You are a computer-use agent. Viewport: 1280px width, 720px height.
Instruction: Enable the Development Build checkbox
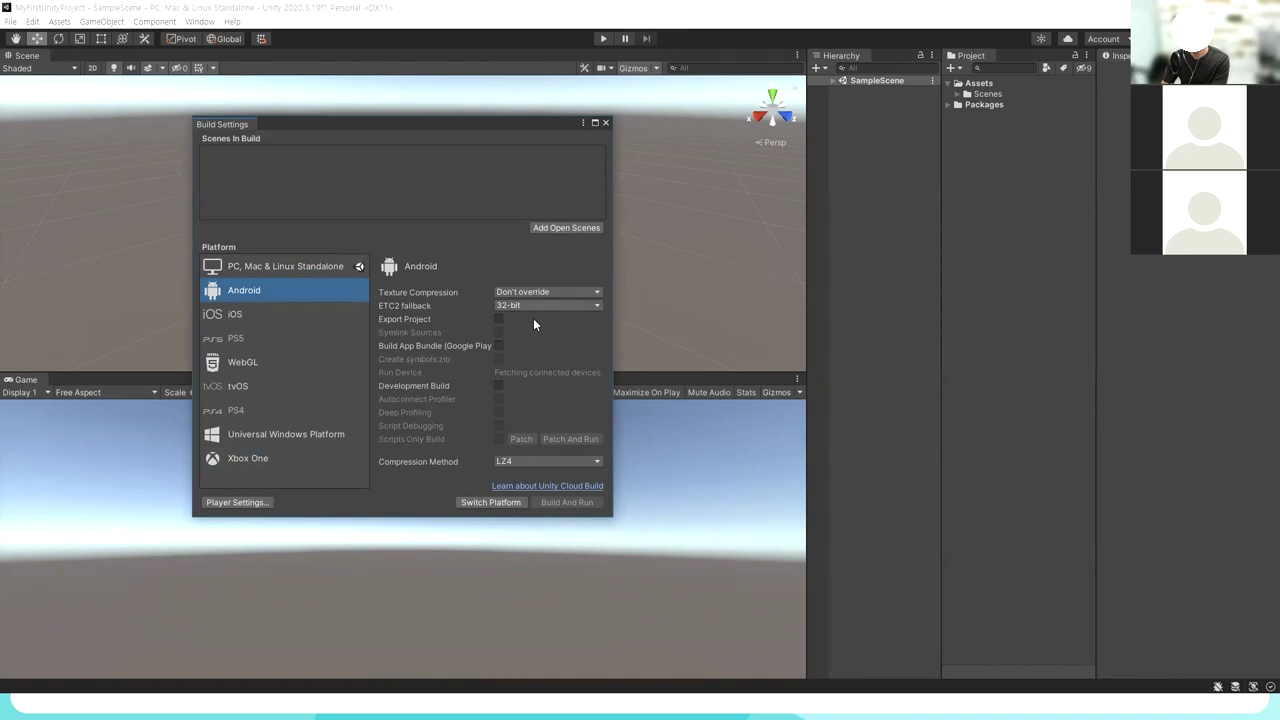coord(499,386)
